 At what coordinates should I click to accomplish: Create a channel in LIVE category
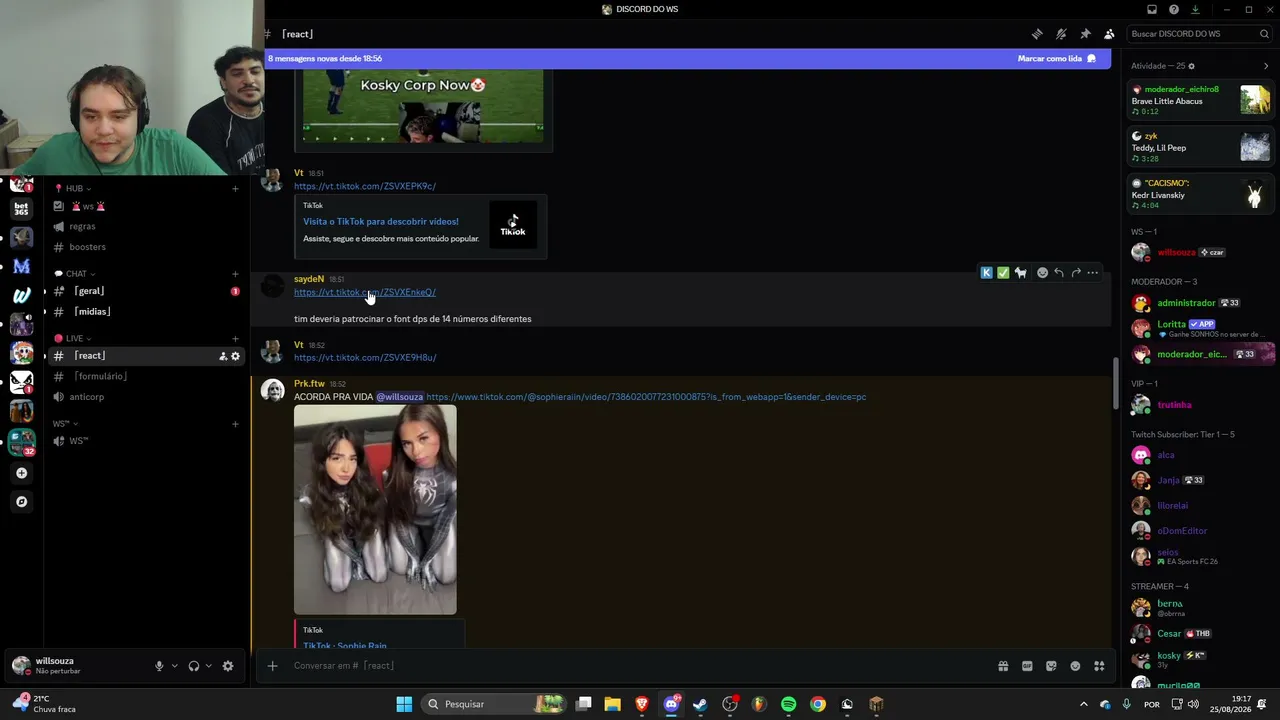(235, 338)
